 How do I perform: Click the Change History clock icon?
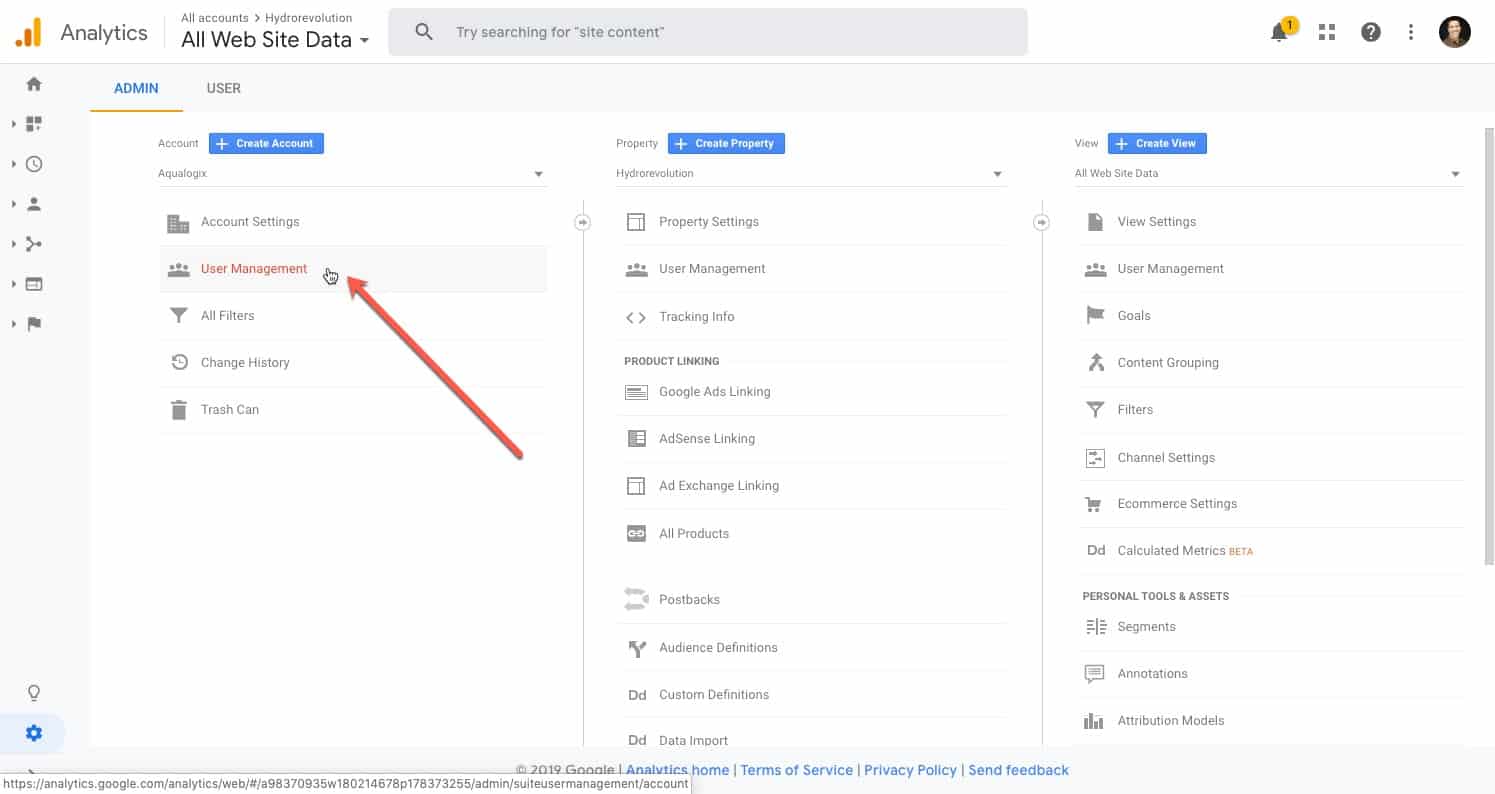[x=179, y=363]
